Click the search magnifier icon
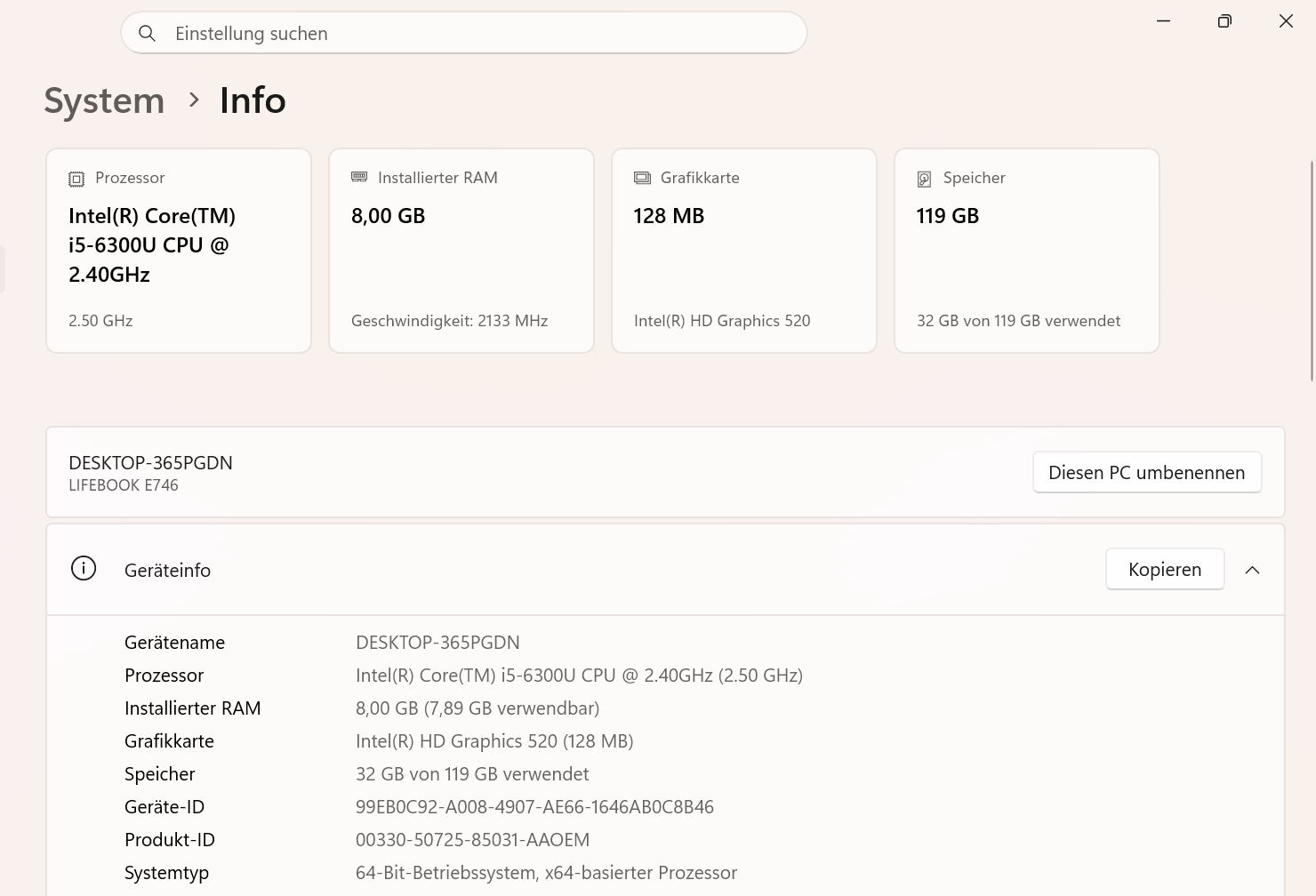Screen dimensions: 1316x896 [148, 34]
